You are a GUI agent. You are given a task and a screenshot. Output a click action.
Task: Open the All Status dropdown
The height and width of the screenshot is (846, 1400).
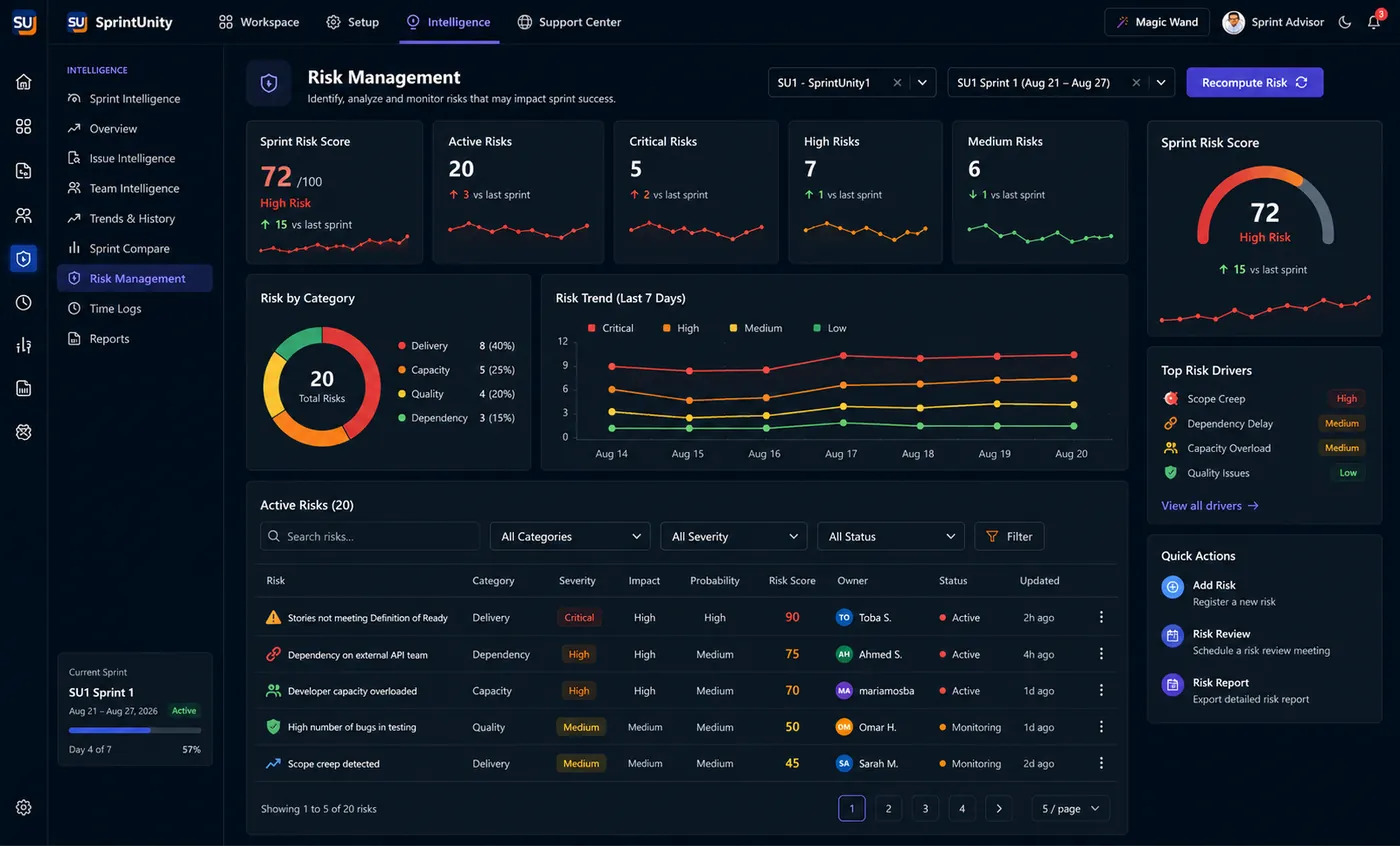pos(891,536)
